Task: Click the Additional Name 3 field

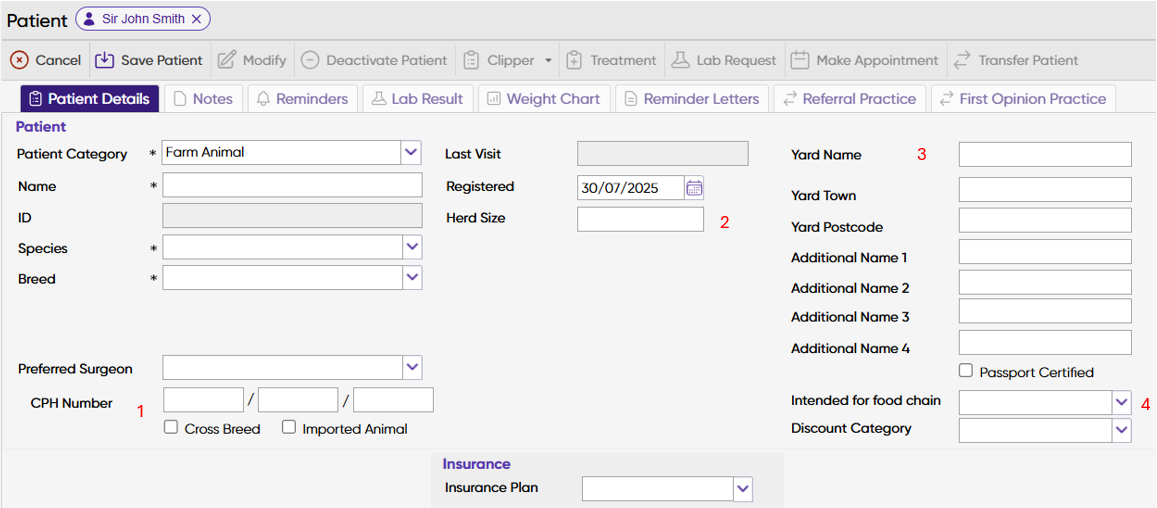Action: tap(1045, 311)
